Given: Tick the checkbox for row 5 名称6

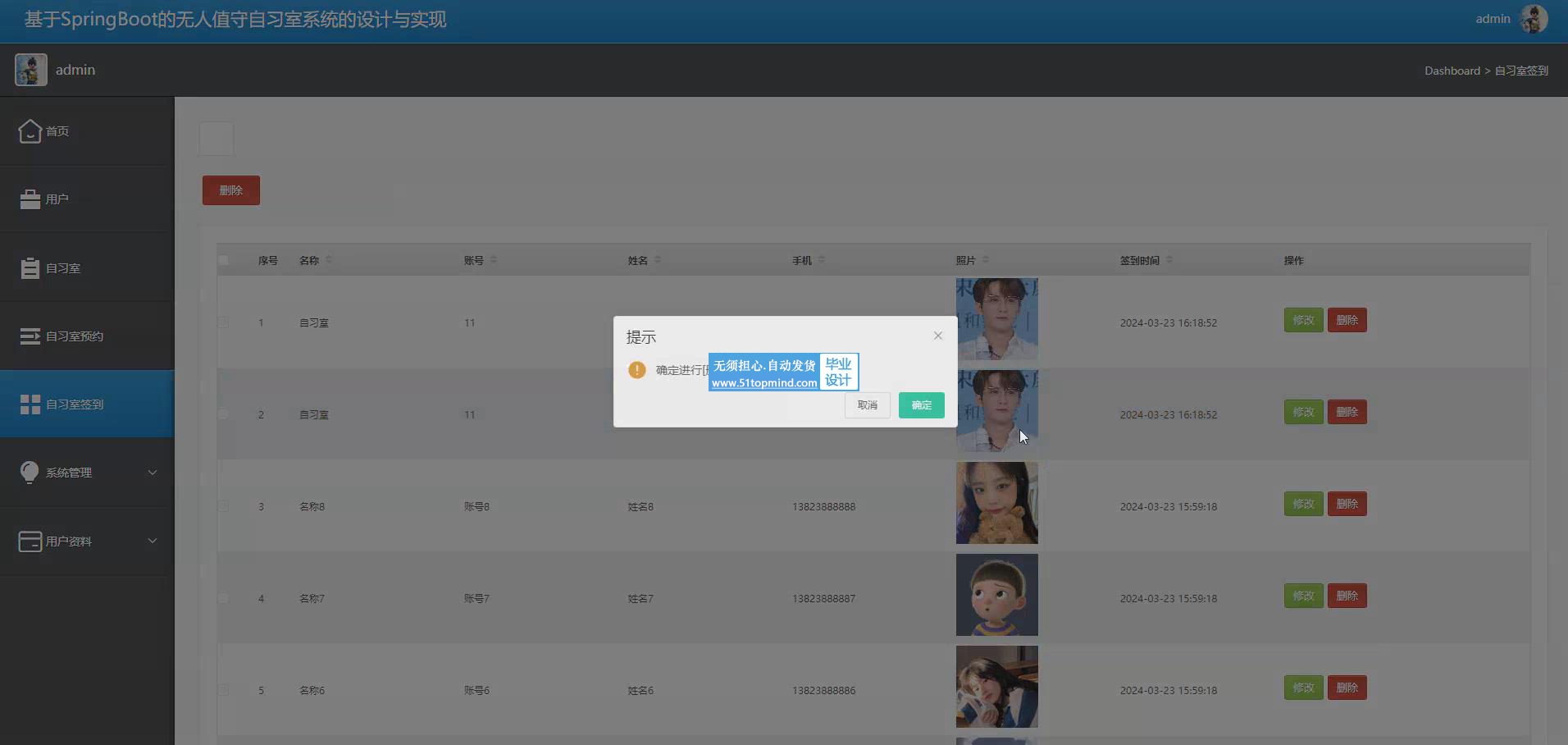Looking at the screenshot, I should (223, 690).
